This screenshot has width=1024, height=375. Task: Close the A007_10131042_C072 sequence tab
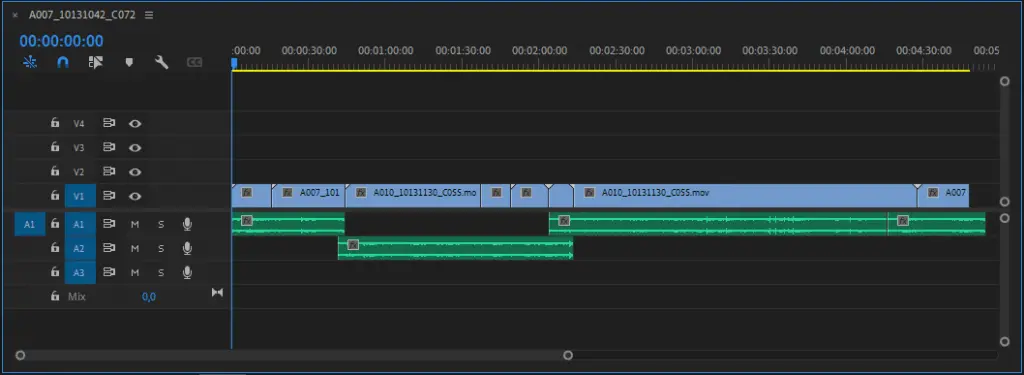pos(15,14)
